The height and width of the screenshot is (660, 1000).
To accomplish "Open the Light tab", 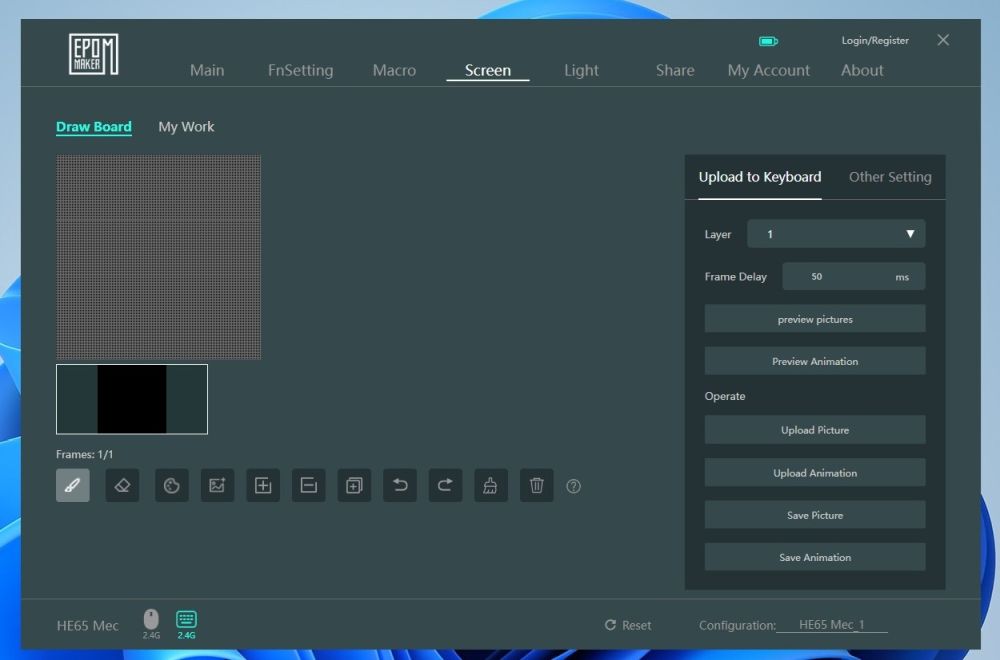I will coord(581,70).
